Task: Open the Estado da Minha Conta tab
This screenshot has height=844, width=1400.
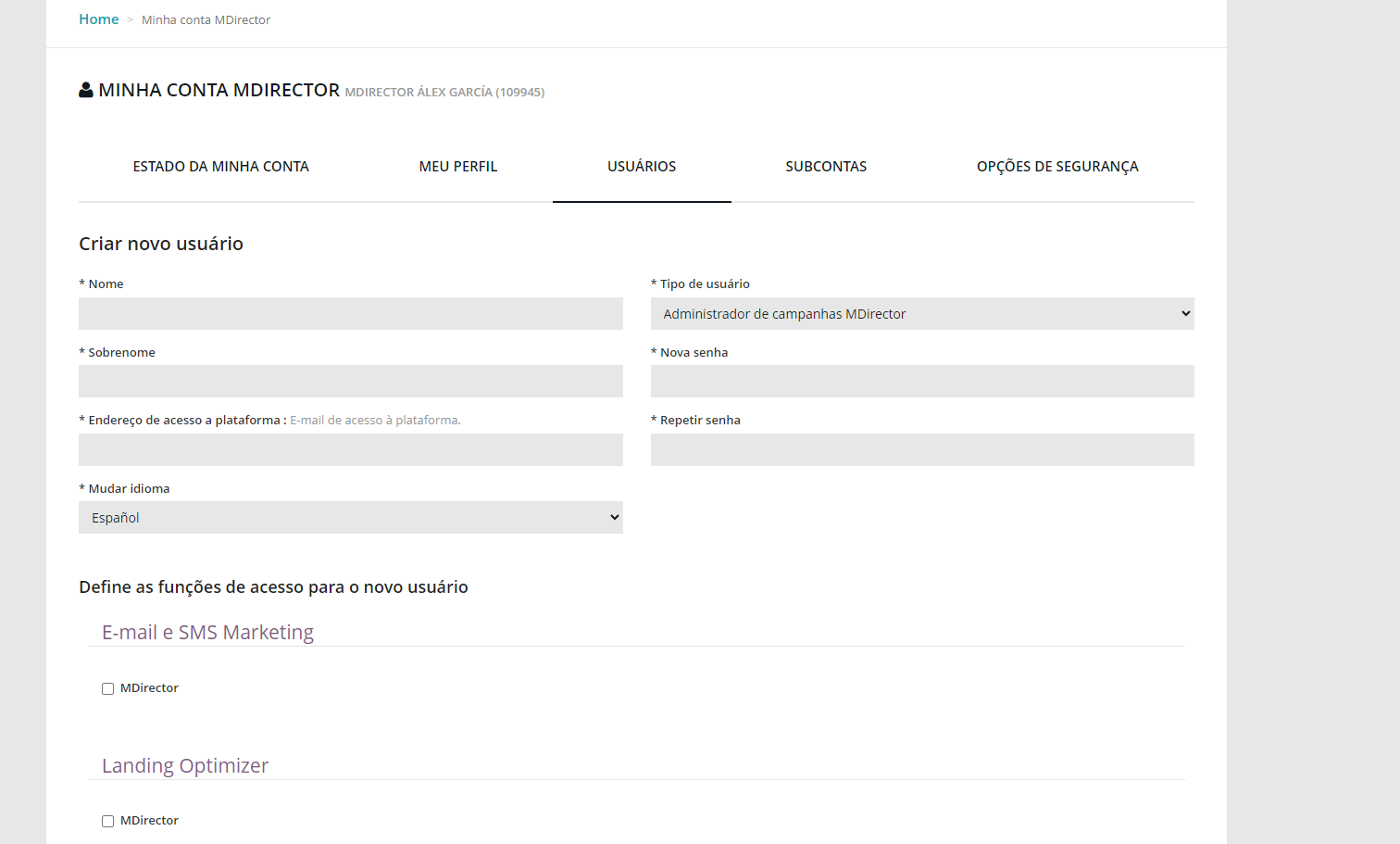Action: pos(220,167)
